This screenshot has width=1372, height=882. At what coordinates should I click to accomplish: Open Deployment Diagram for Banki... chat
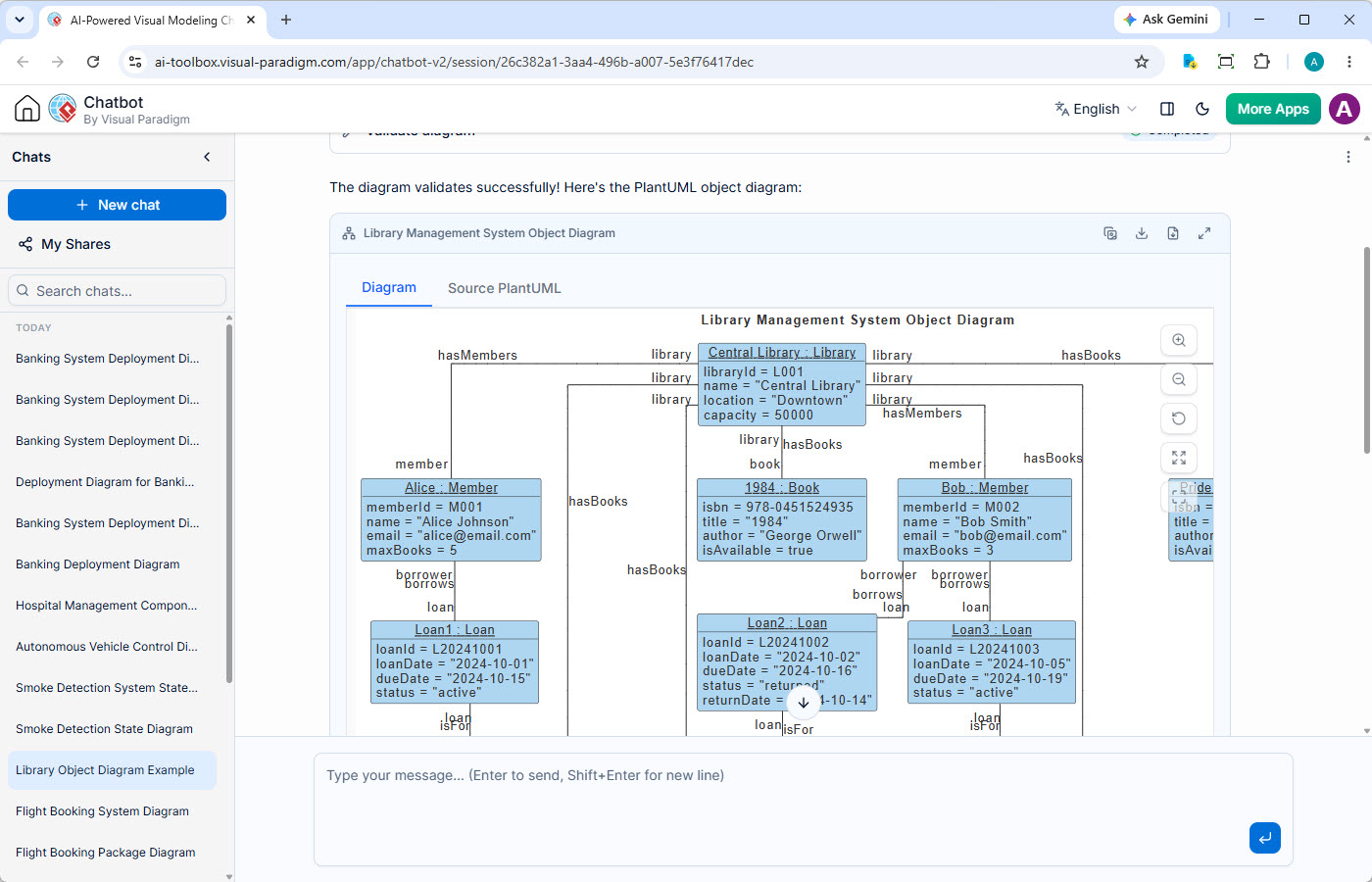pyautogui.click(x=112, y=482)
